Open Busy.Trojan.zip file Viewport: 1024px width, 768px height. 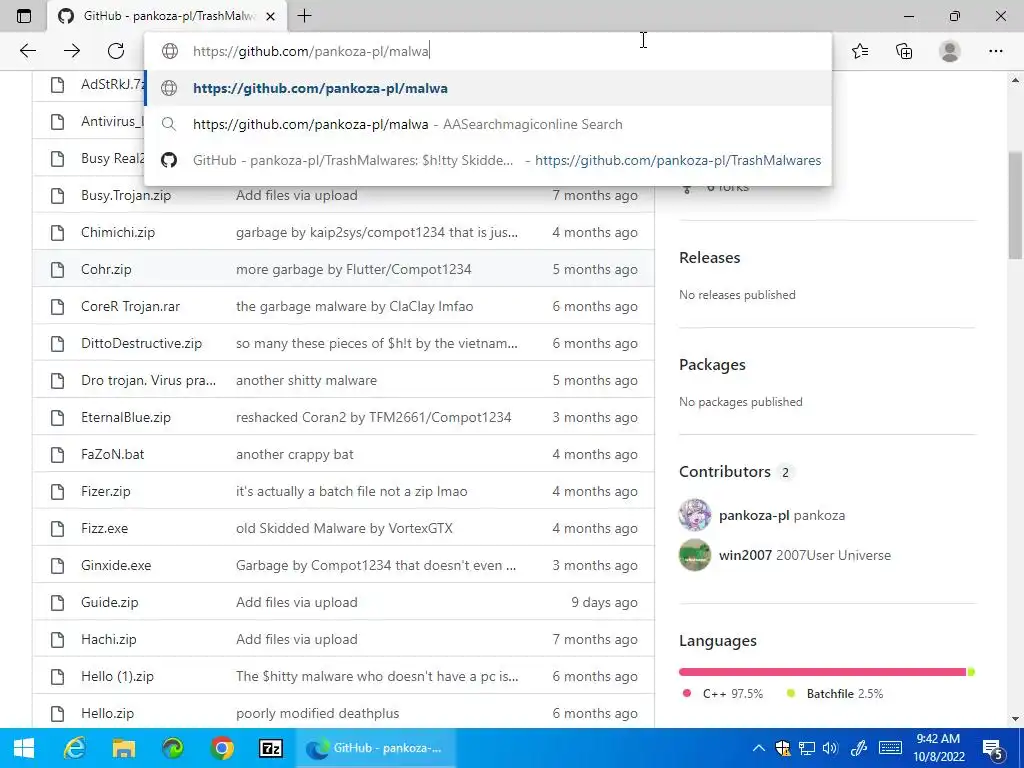[126, 195]
